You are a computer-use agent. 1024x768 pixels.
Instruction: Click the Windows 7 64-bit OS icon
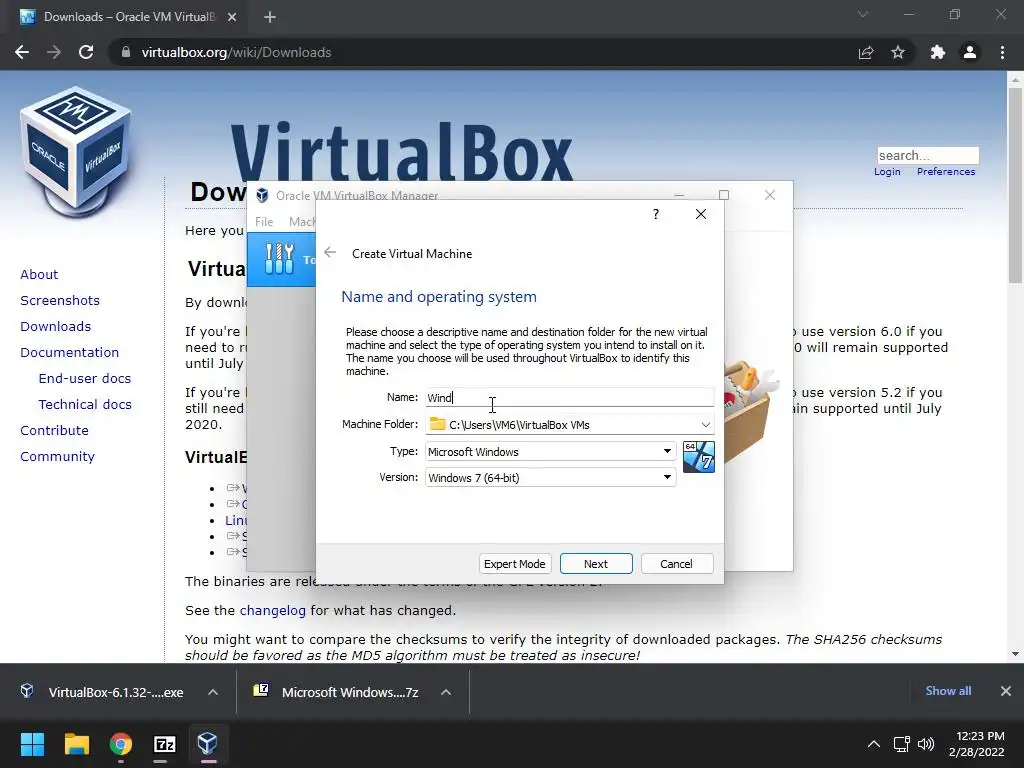click(x=698, y=456)
